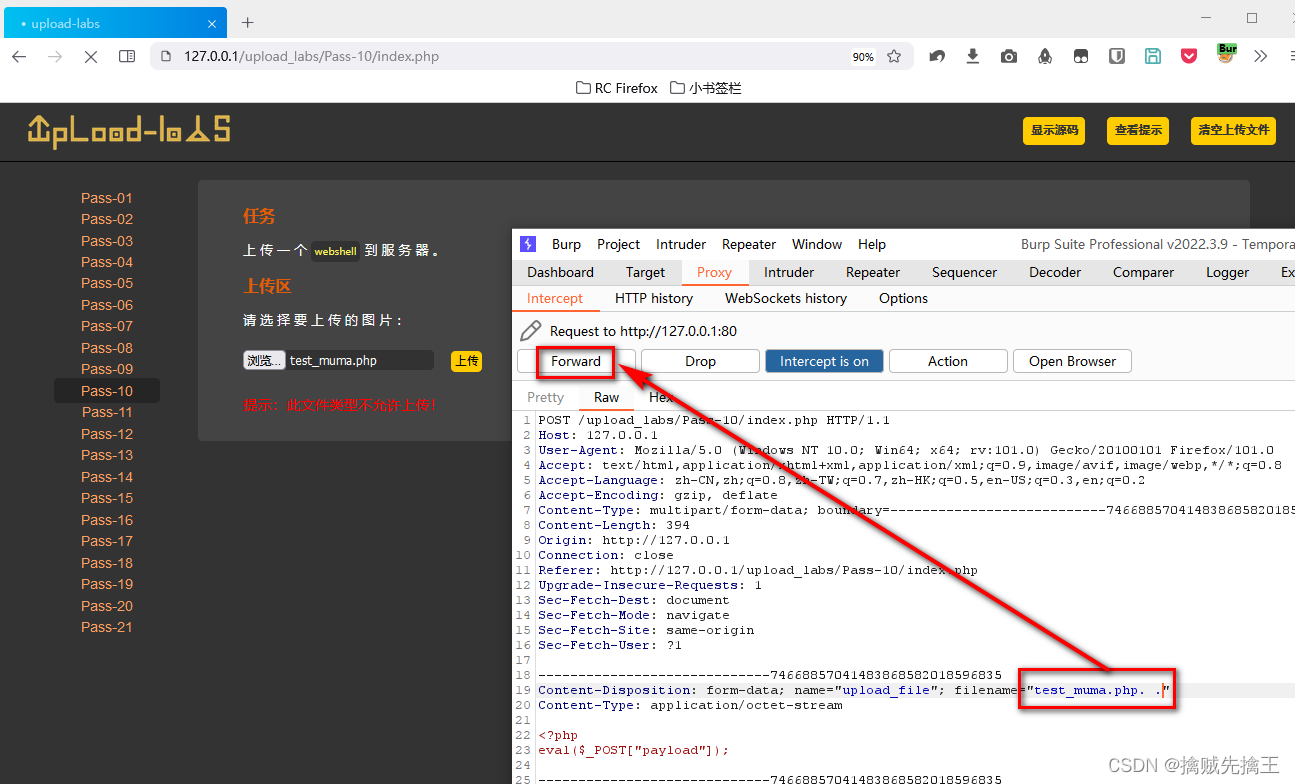Open the Firefox downloads panel
Screen dimensions: 1295x784
click(973, 57)
